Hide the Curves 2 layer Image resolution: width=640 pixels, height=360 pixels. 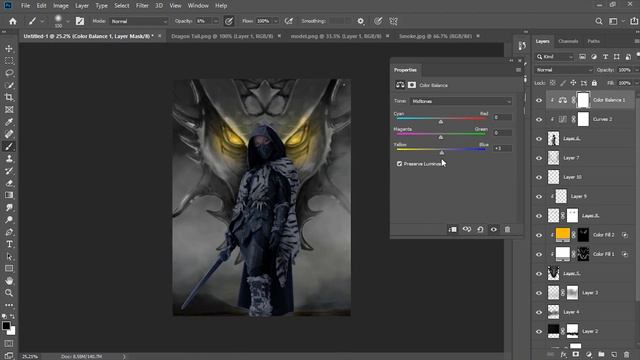[x=539, y=120]
